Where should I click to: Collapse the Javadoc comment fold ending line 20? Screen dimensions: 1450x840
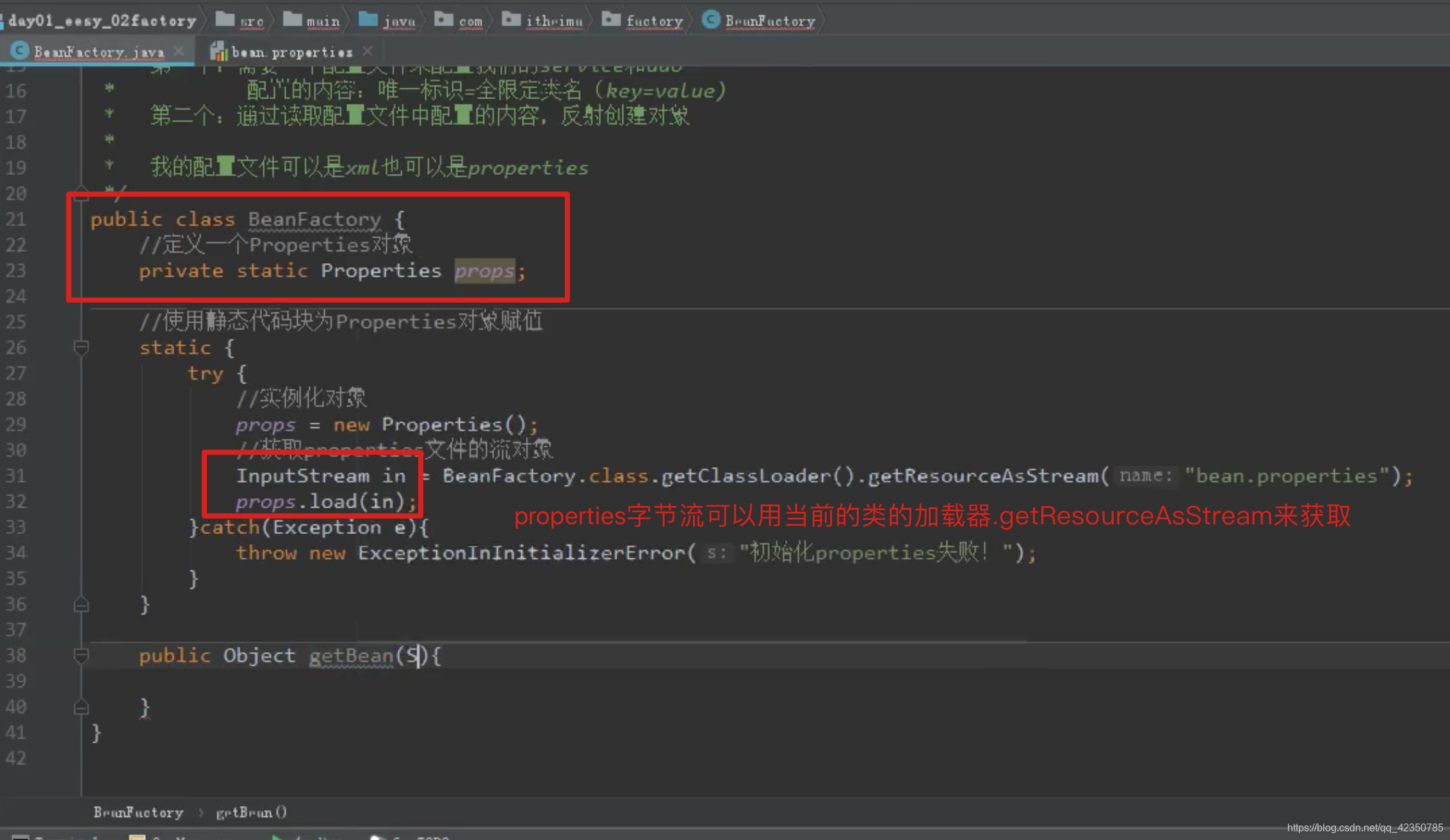81,193
